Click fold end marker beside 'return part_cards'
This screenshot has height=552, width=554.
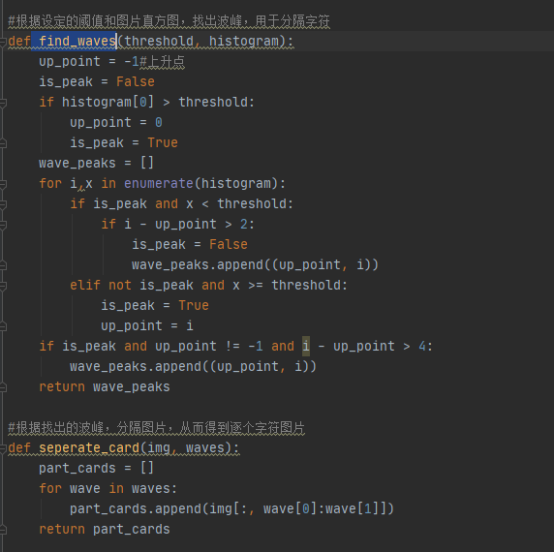click(3, 530)
